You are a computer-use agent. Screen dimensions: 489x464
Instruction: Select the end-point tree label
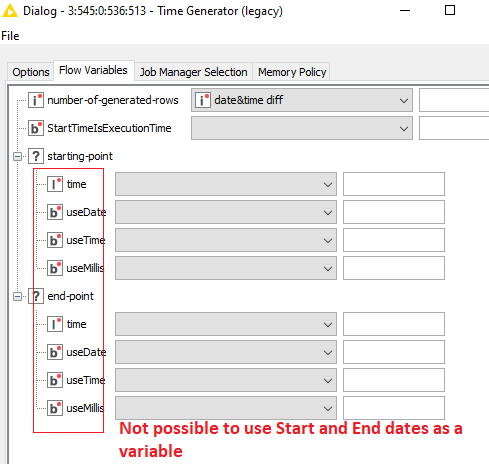tap(71, 296)
